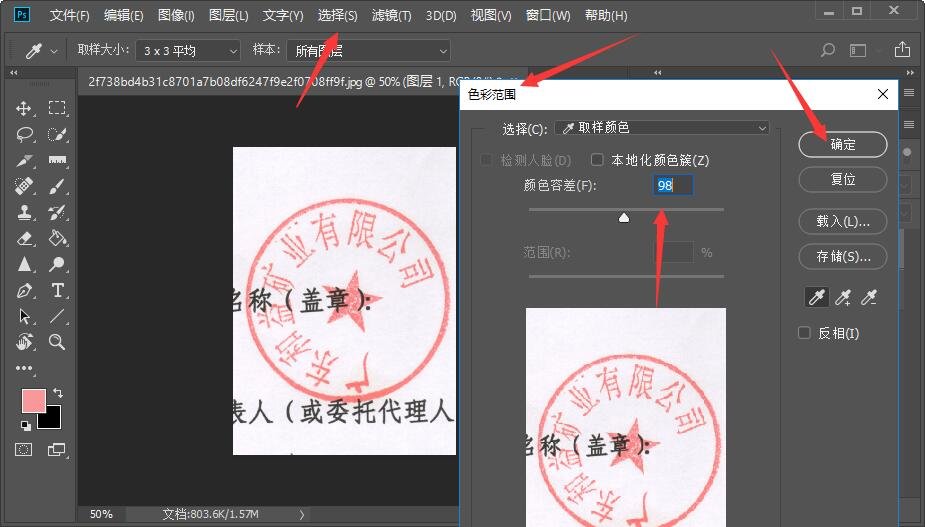Click the search magnifier in options bar
The height and width of the screenshot is (527, 925).
click(828, 50)
